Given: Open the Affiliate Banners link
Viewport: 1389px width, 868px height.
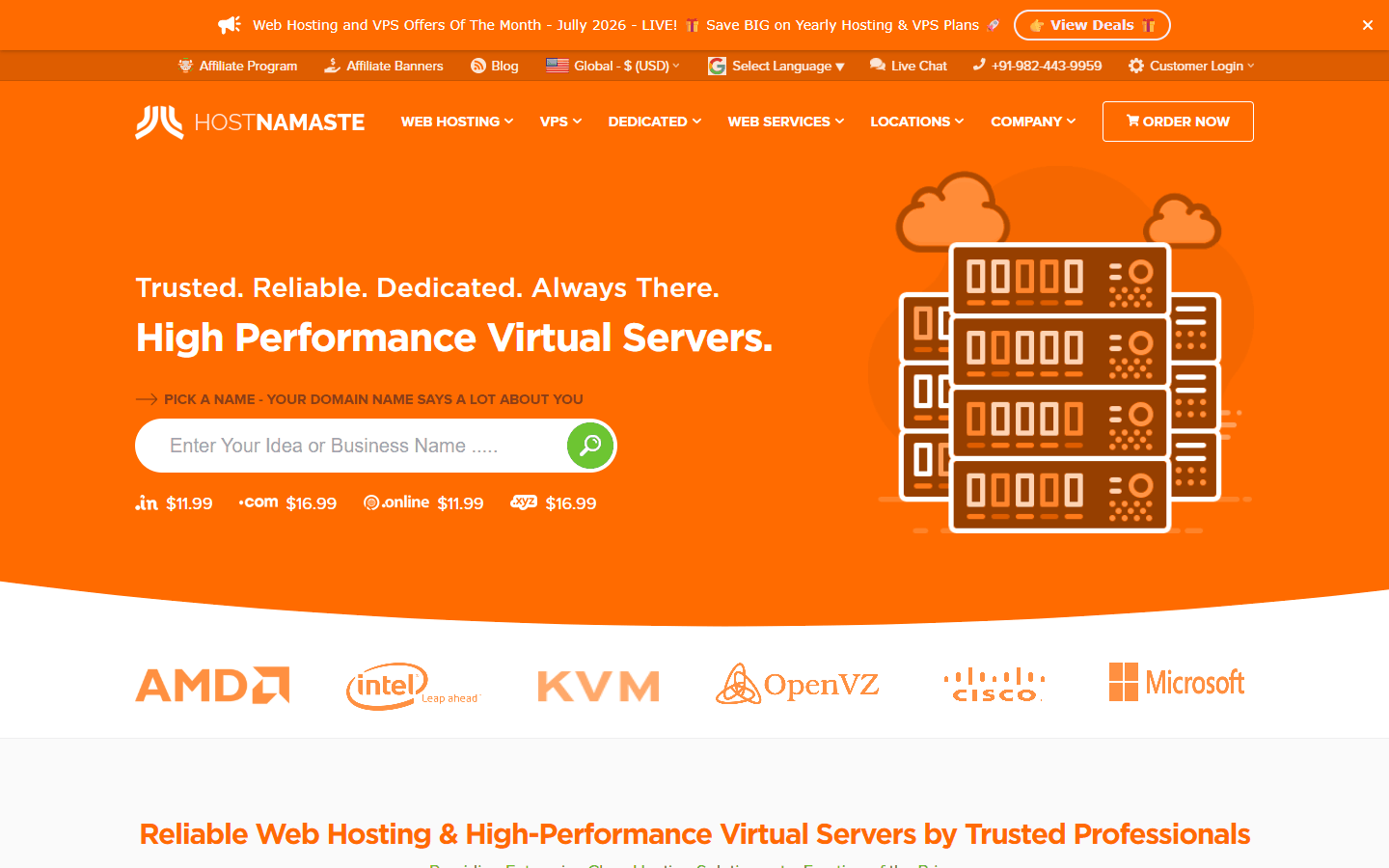Looking at the screenshot, I should pyautogui.click(x=395, y=66).
